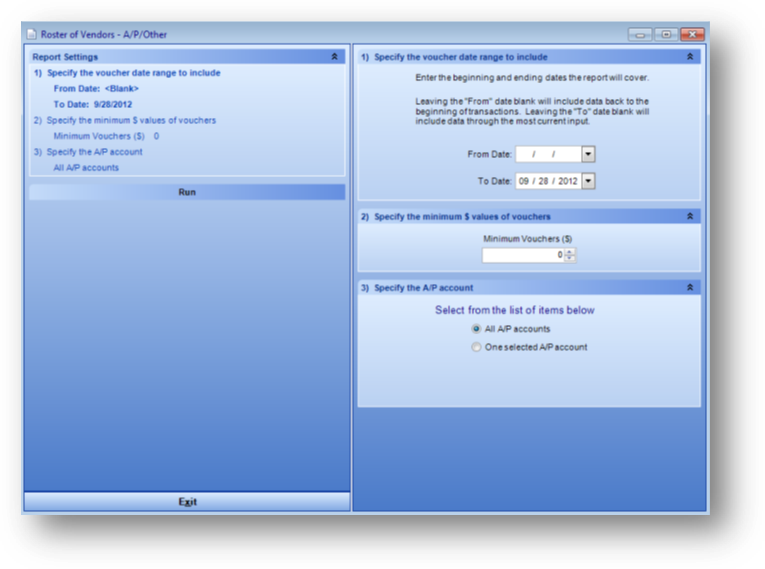Increase Minimum Vouchers with the up arrow

(570, 252)
